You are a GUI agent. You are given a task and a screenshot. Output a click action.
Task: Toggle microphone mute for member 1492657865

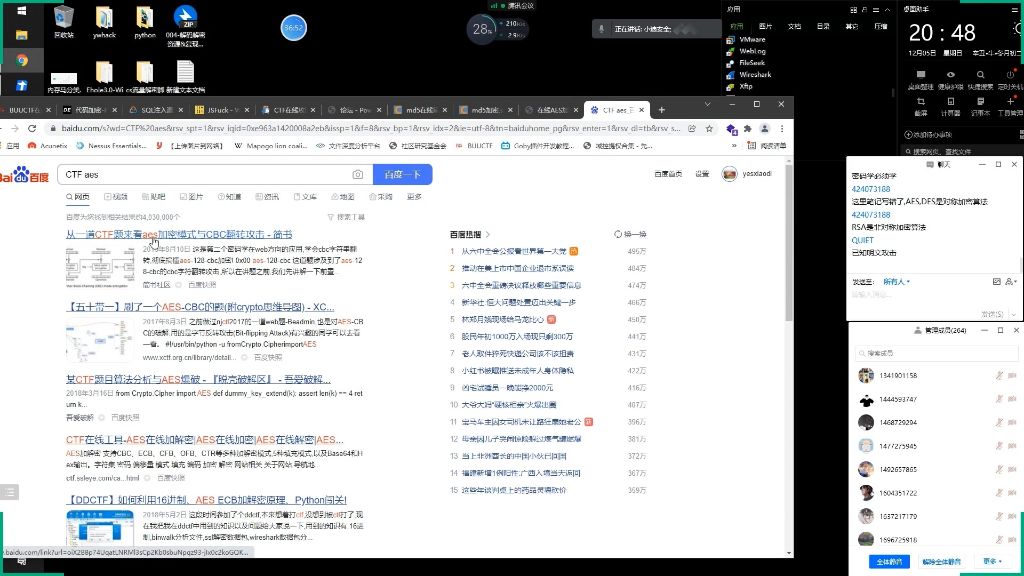tap(999, 470)
